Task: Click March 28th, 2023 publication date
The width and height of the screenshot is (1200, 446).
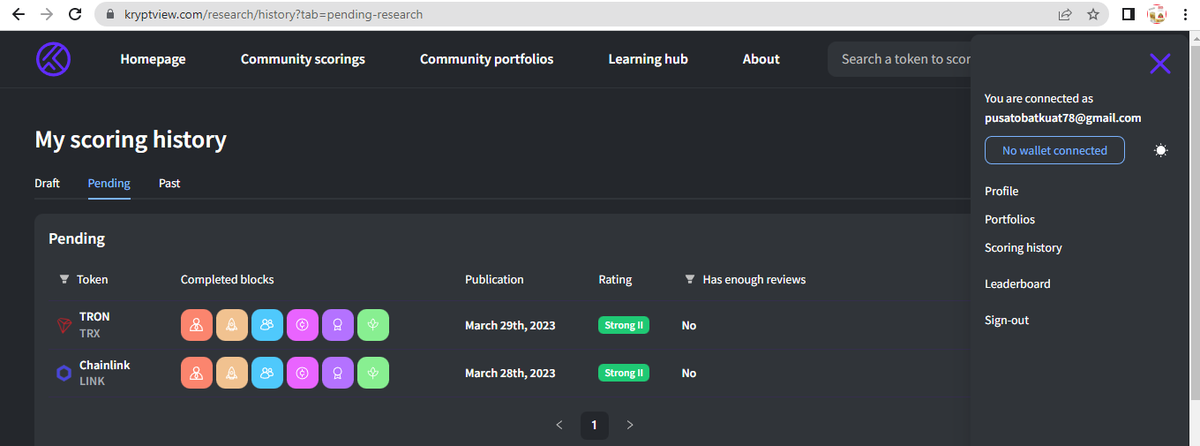Action: tap(510, 373)
